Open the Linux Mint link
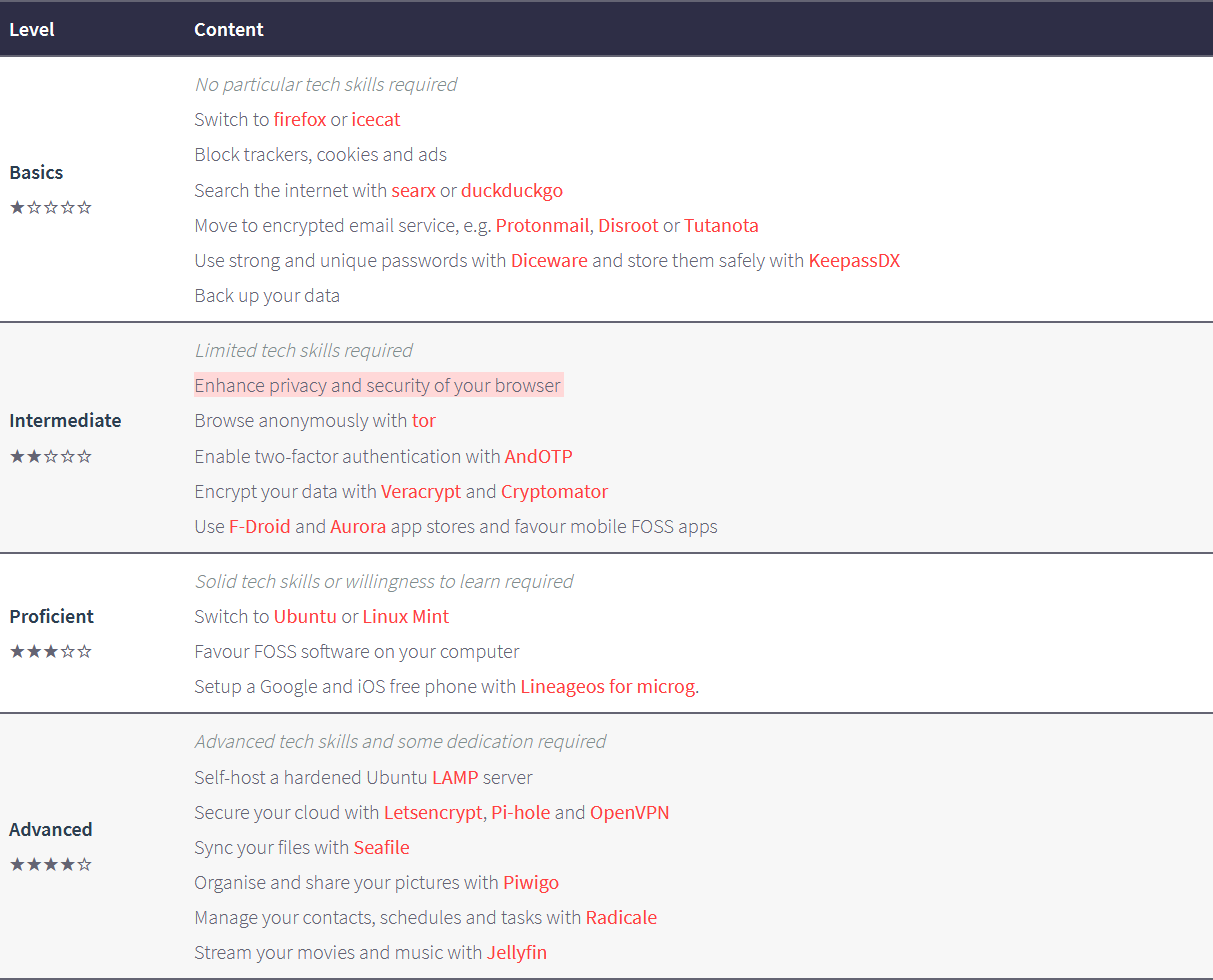The height and width of the screenshot is (980, 1213). pos(406,616)
